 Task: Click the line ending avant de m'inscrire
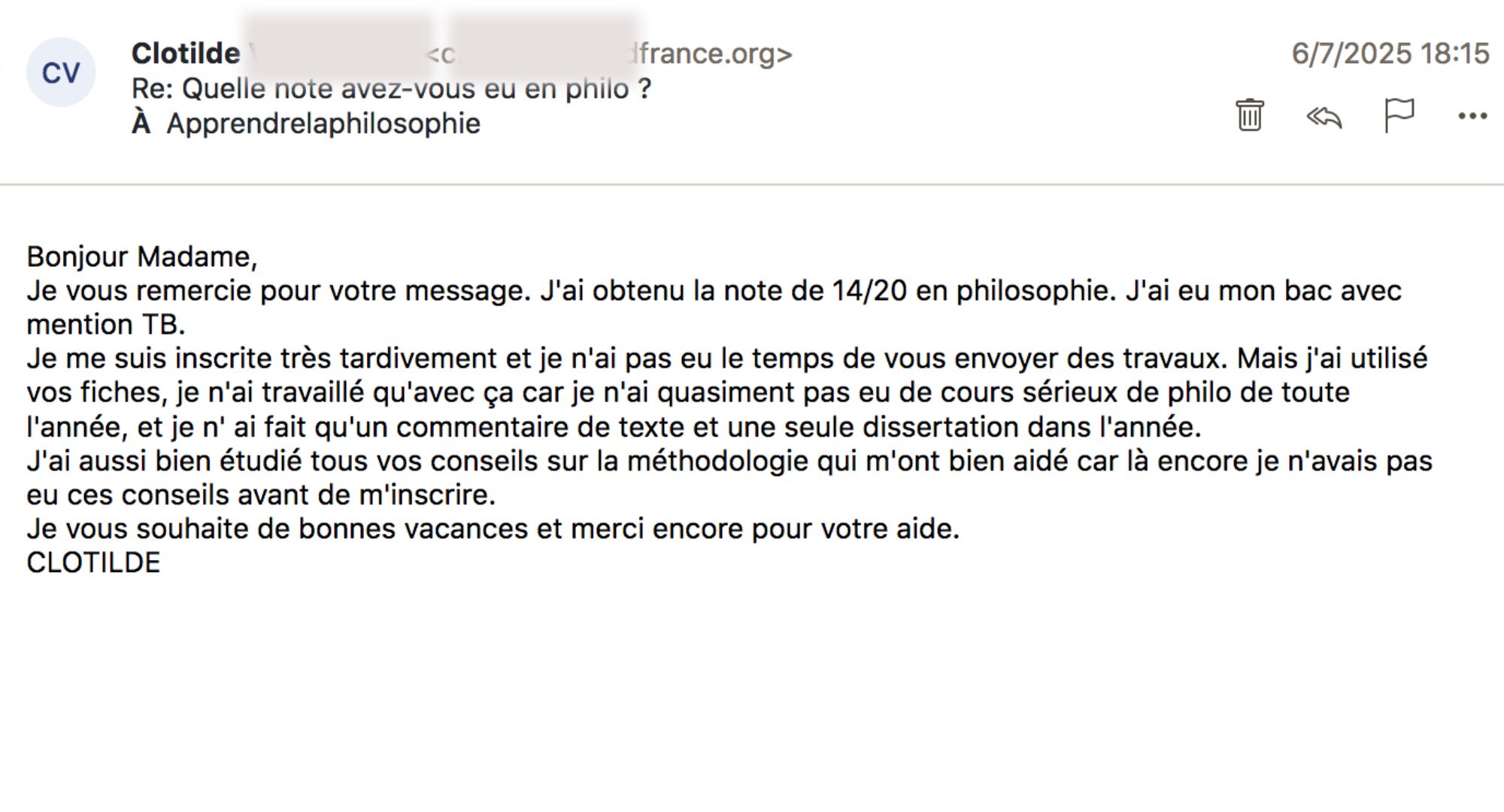[261, 495]
